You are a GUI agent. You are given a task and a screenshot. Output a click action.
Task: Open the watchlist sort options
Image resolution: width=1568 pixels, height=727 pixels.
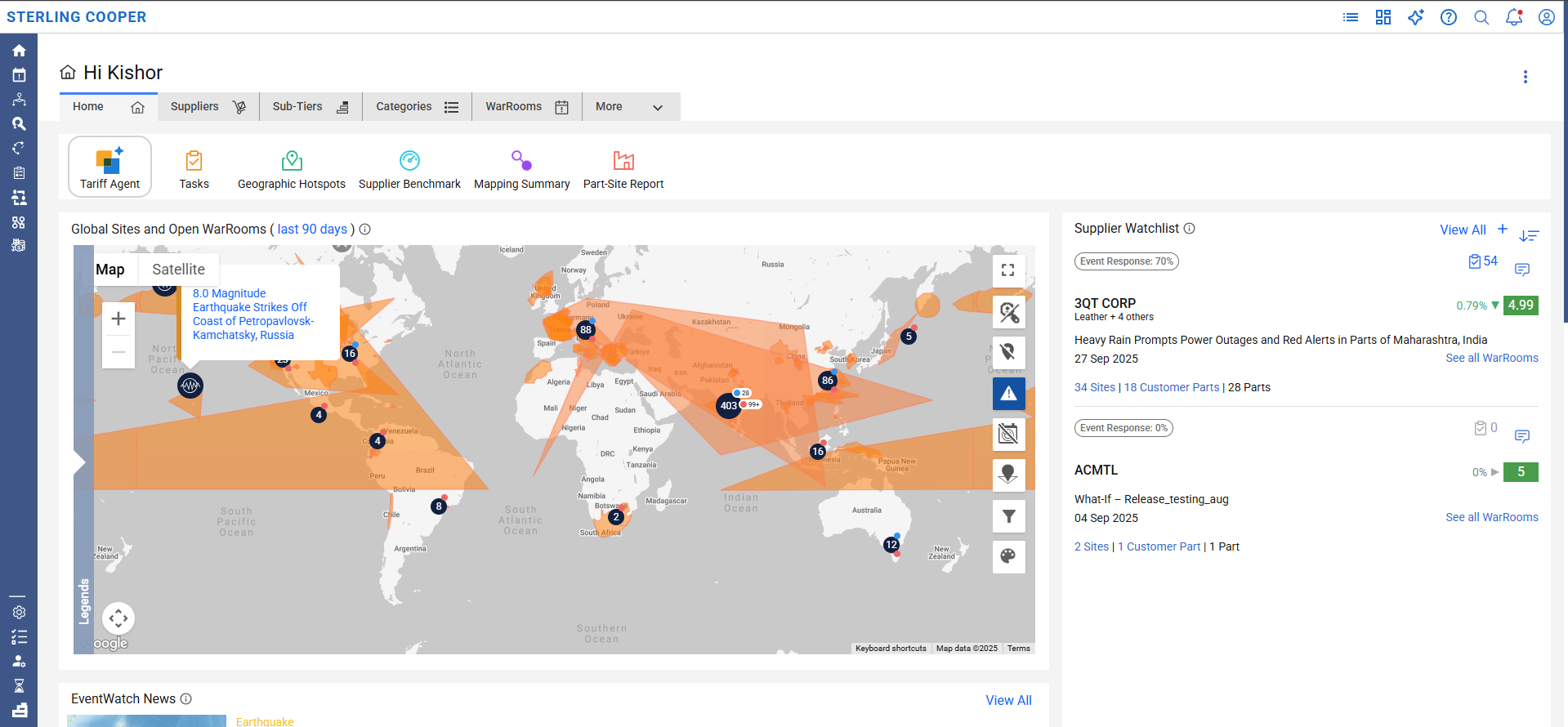pos(1529,236)
